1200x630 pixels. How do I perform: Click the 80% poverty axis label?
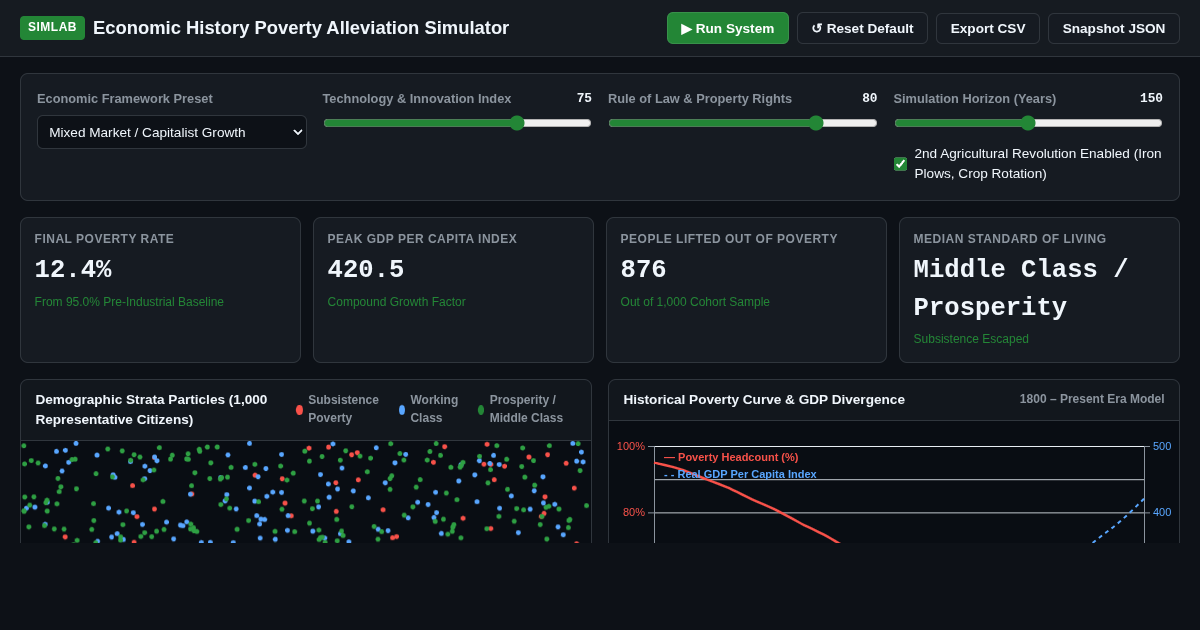click(x=634, y=512)
